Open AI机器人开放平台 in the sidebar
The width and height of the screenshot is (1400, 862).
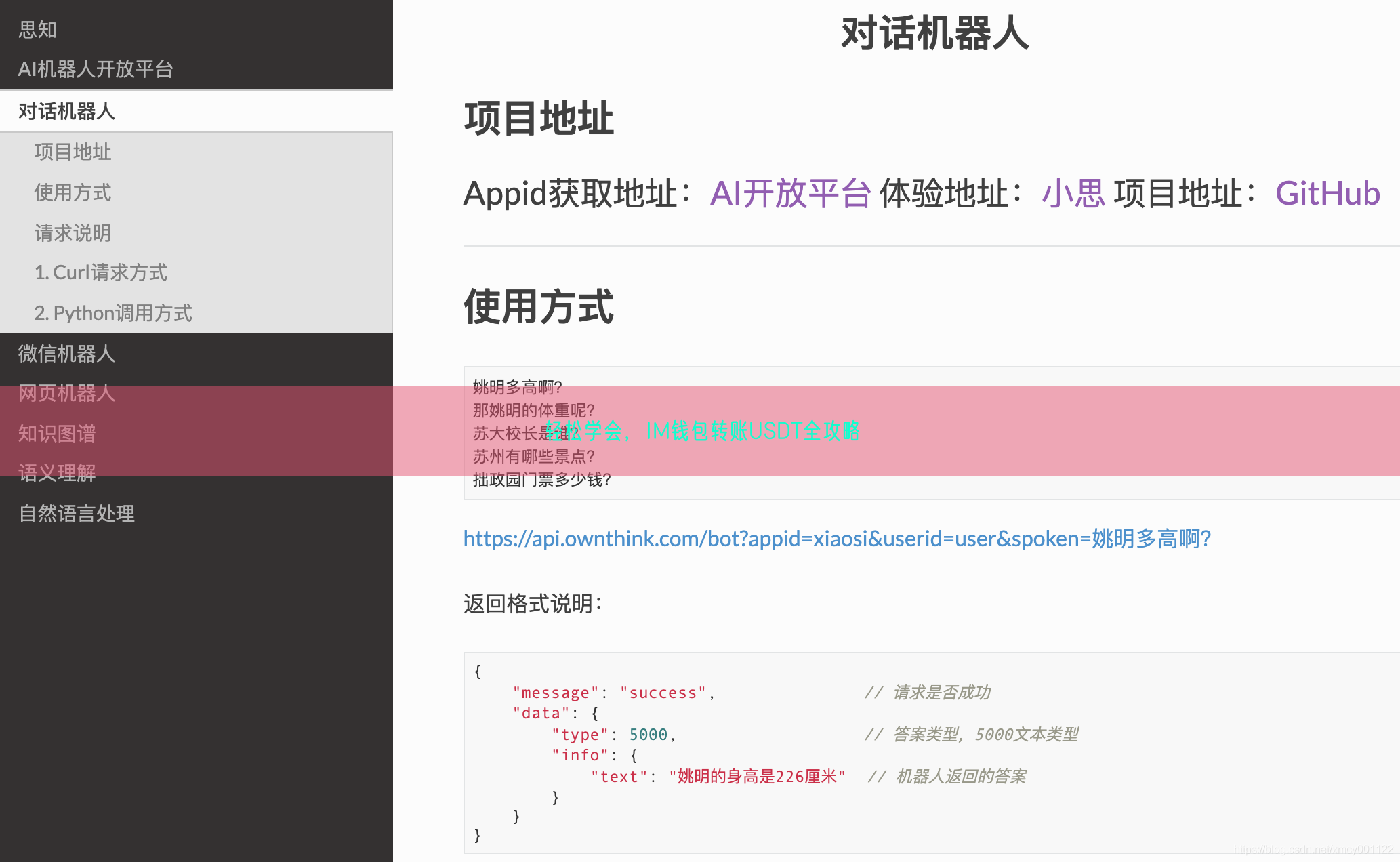(x=96, y=69)
